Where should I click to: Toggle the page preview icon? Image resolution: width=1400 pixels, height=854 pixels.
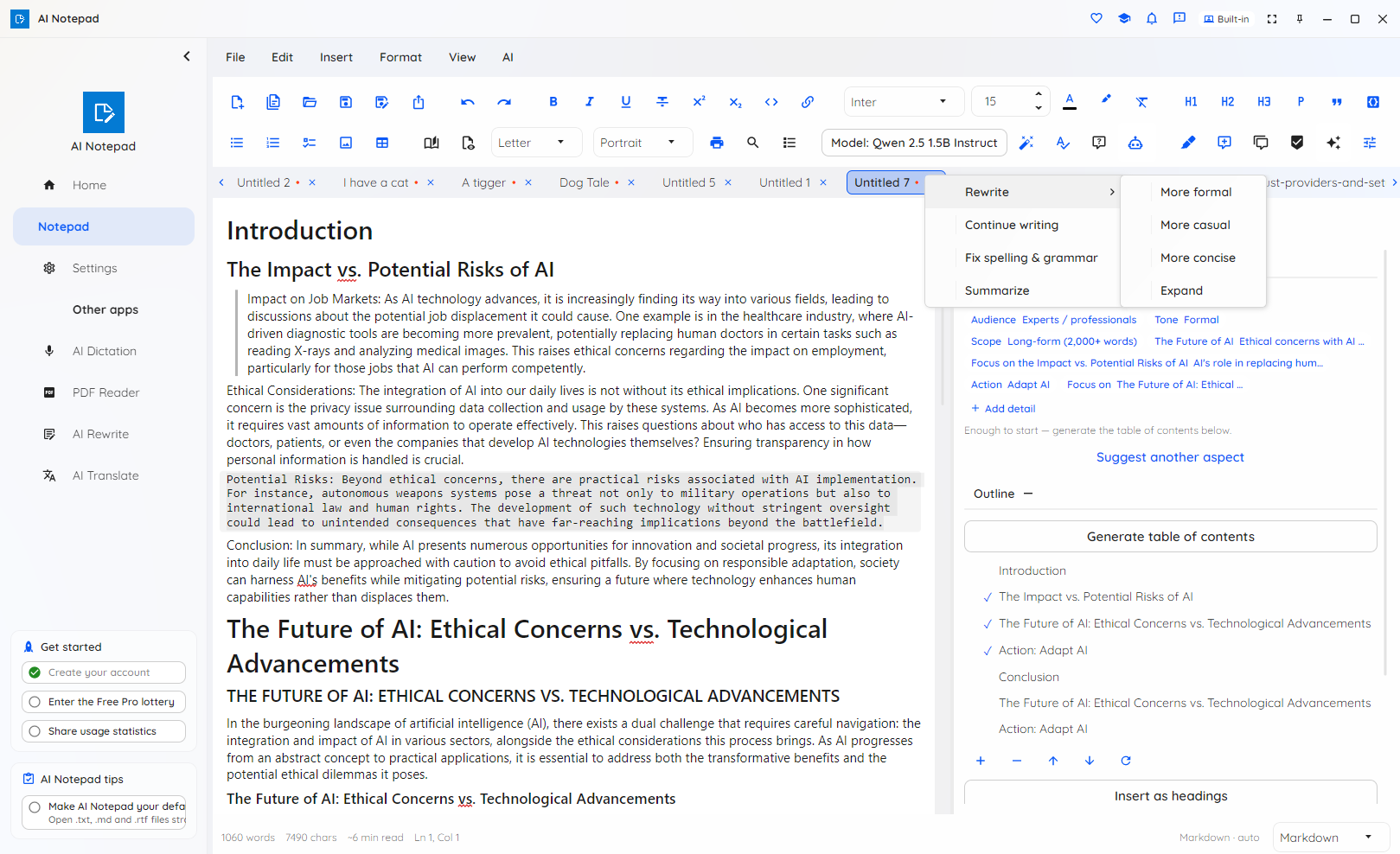(x=468, y=143)
